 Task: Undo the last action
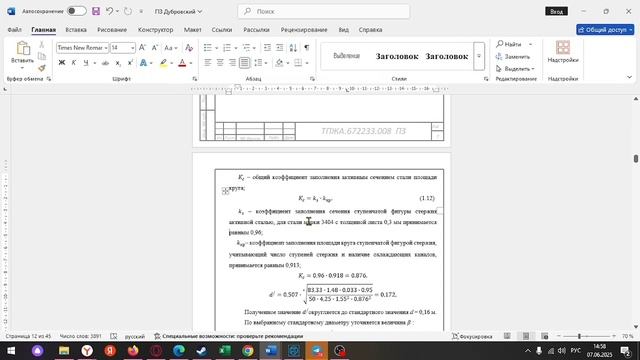click(x=109, y=11)
